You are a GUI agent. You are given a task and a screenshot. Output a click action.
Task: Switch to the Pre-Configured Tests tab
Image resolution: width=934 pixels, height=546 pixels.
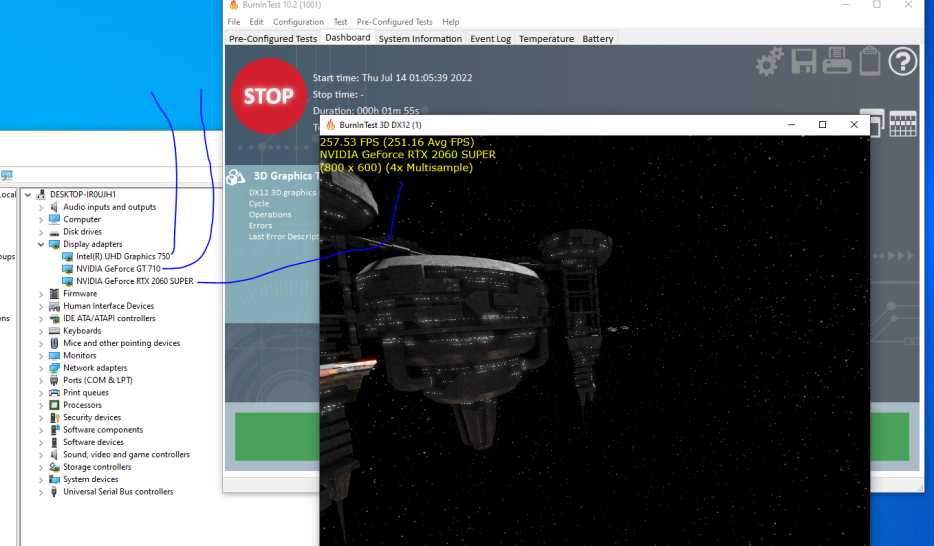[273, 39]
